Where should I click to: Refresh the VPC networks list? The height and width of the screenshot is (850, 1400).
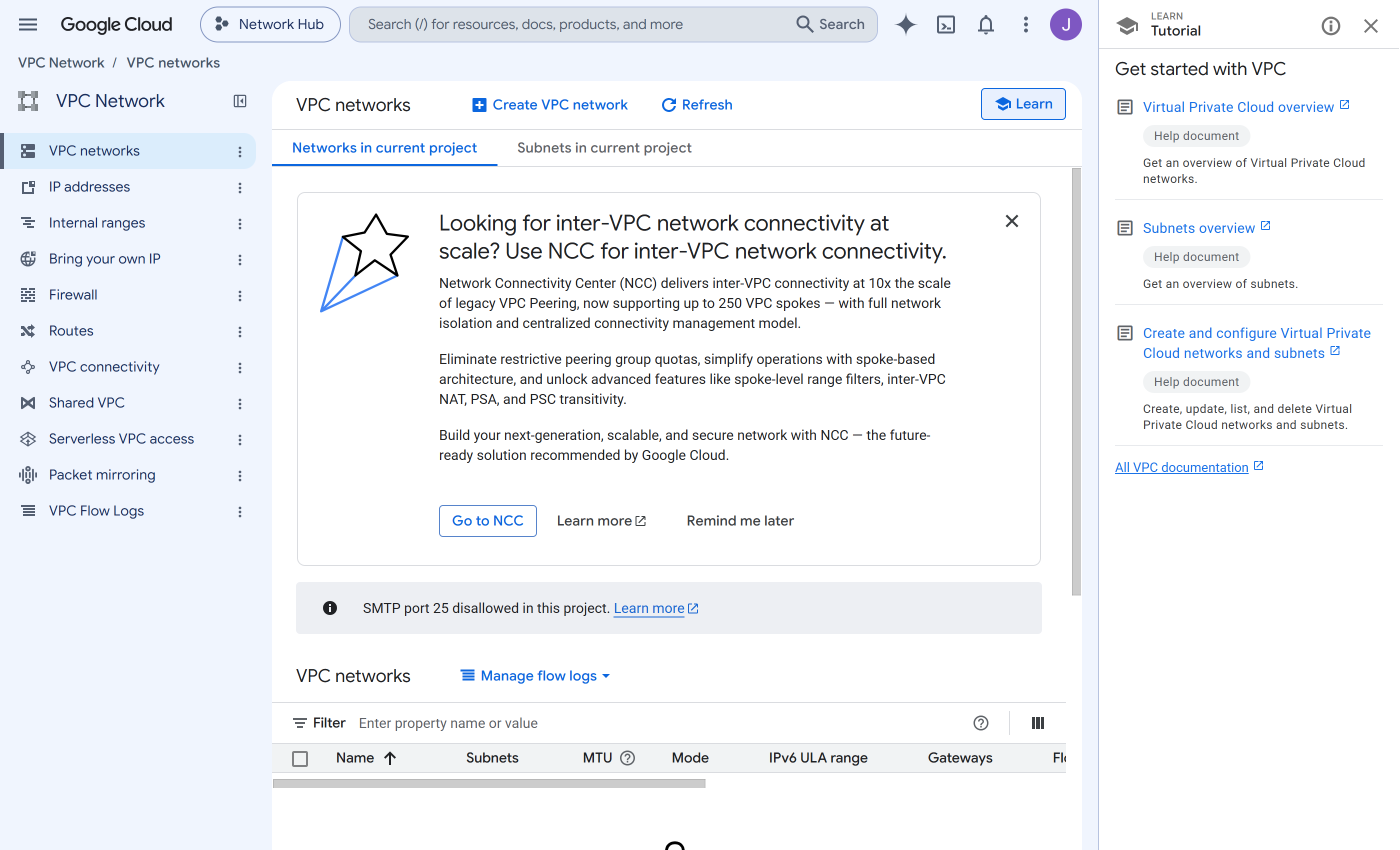(696, 104)
